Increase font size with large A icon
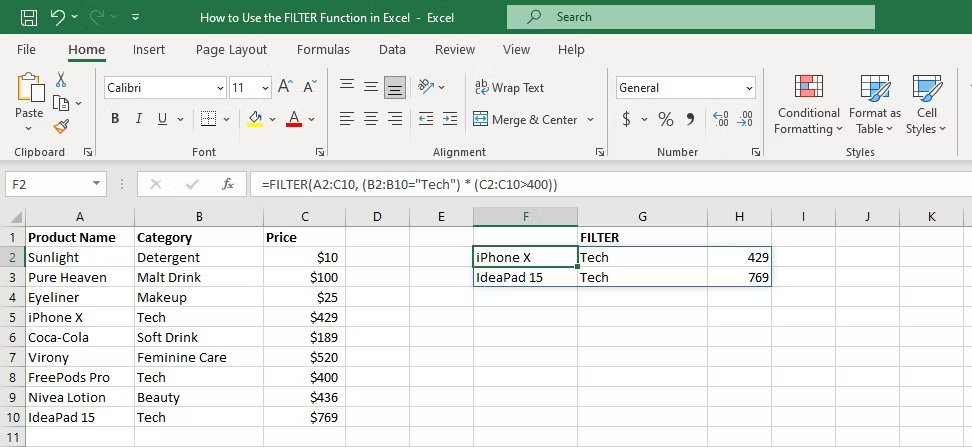Viewport: 972px width, 447px height. click(x=285, y=87)
